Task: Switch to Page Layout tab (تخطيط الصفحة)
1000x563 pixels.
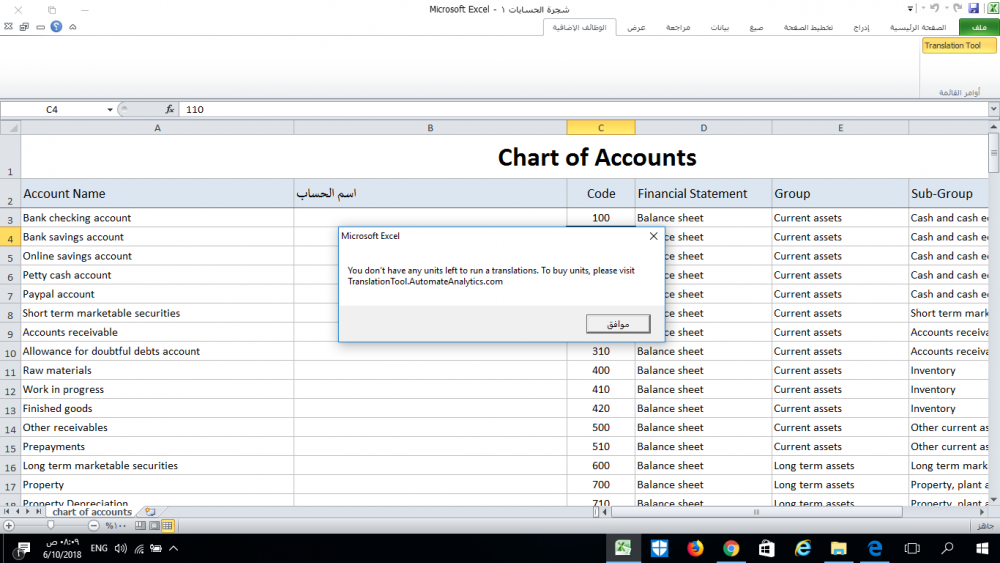Action: [808, 27]
